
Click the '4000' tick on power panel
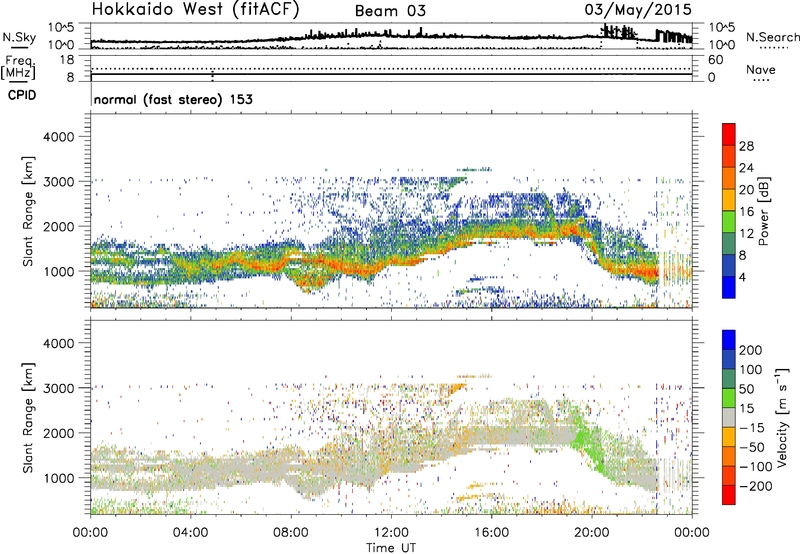click(x=59, y=137)
